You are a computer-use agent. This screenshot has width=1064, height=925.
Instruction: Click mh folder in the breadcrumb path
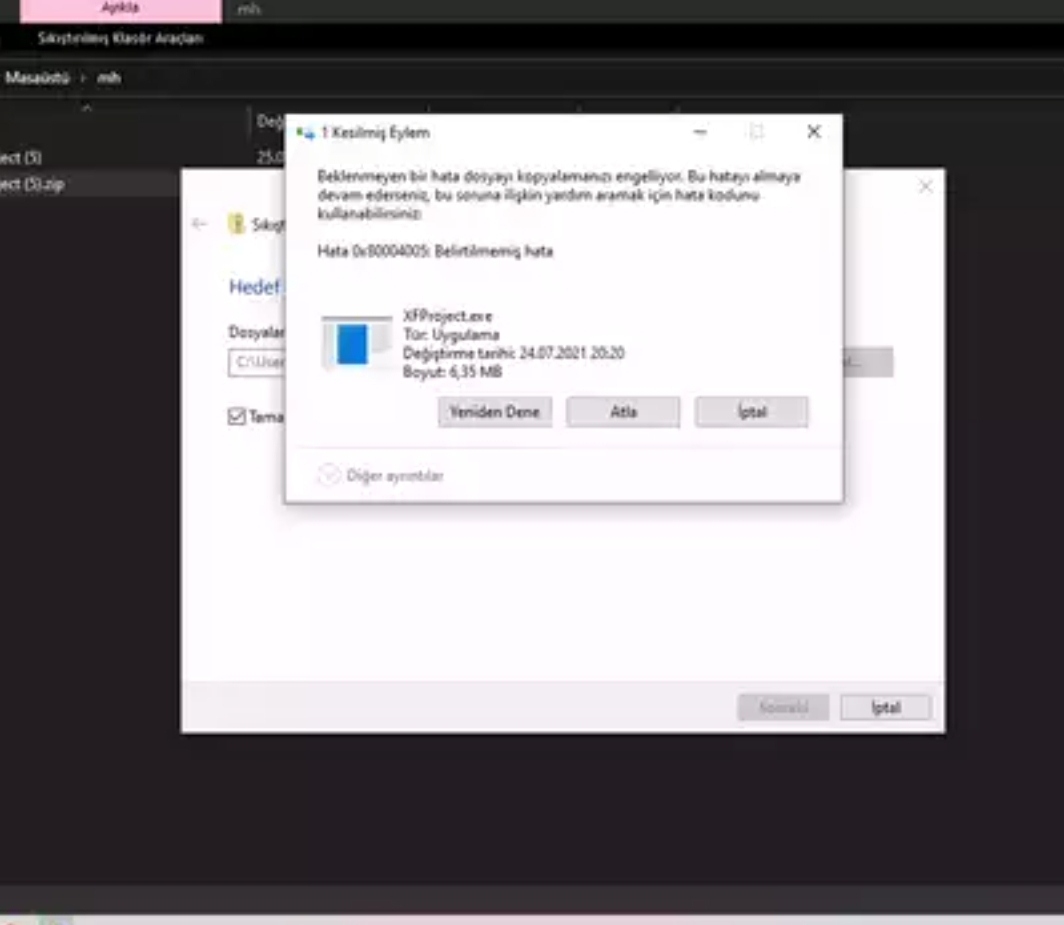point(109,77)
